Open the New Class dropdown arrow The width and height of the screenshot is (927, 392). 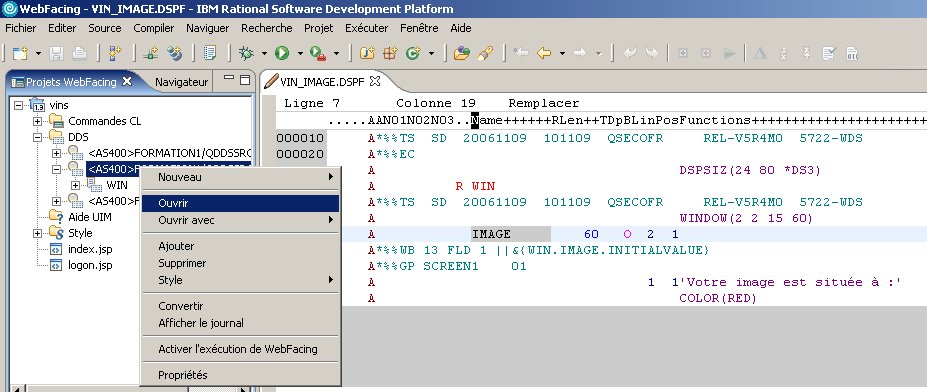431,53
